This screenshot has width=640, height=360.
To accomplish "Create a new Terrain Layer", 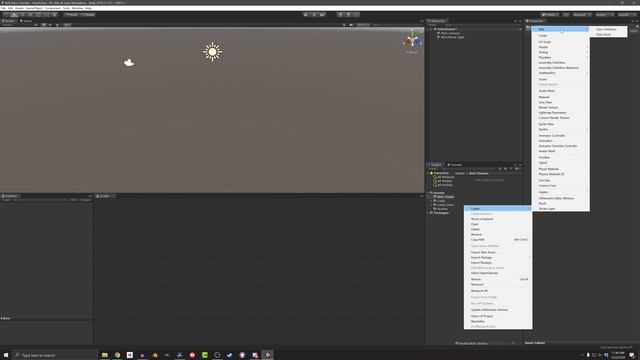I will [x=560, y=209].
